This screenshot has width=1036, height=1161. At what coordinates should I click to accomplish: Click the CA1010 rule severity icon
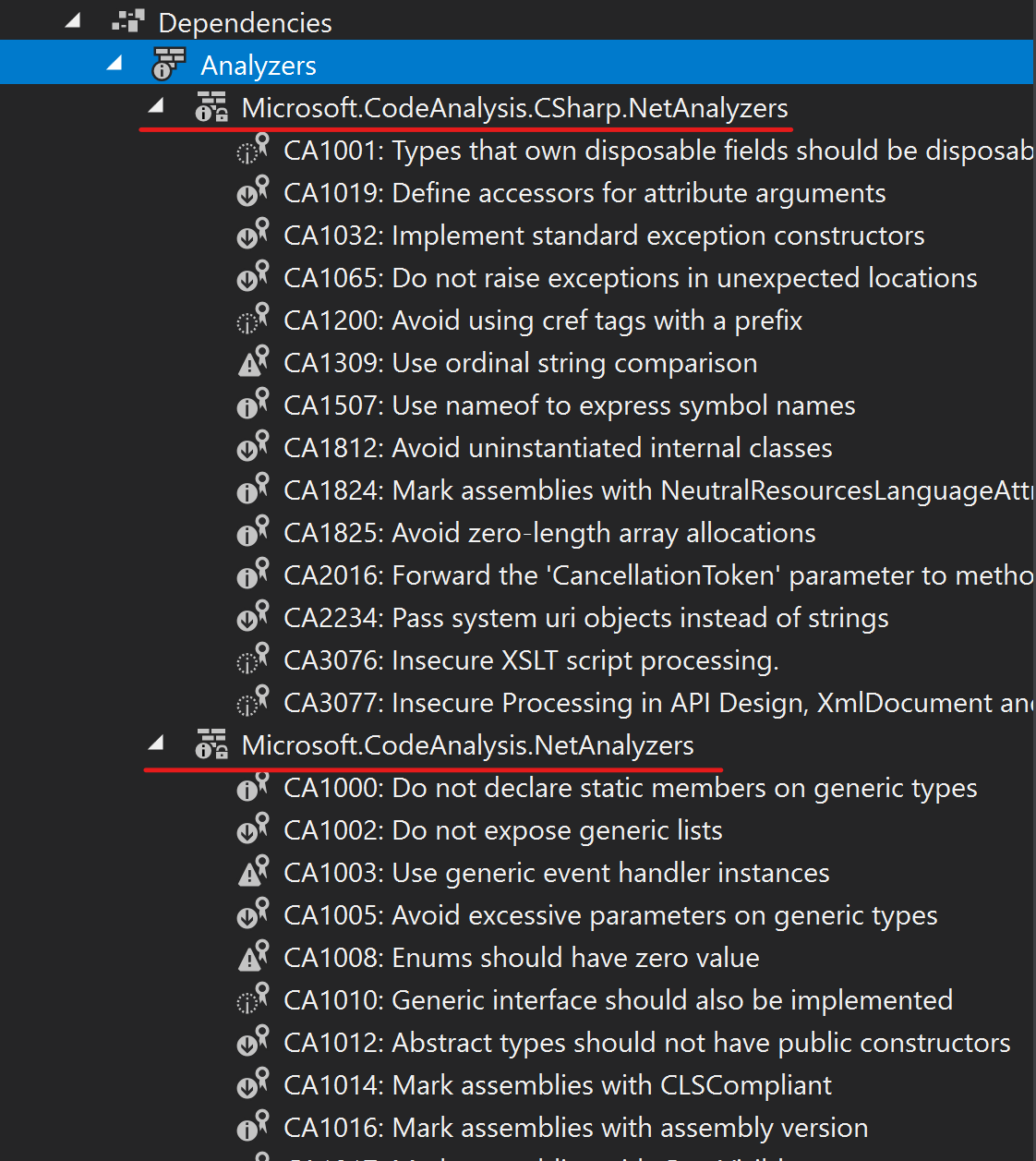click(252, 999)
